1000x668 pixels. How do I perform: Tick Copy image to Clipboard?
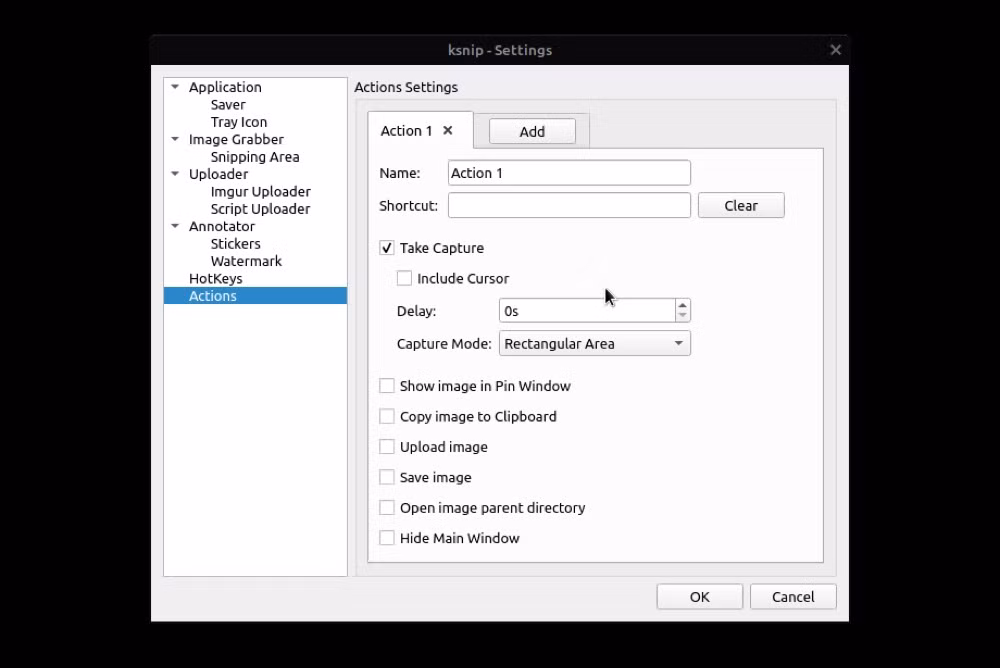pos(386,417)
